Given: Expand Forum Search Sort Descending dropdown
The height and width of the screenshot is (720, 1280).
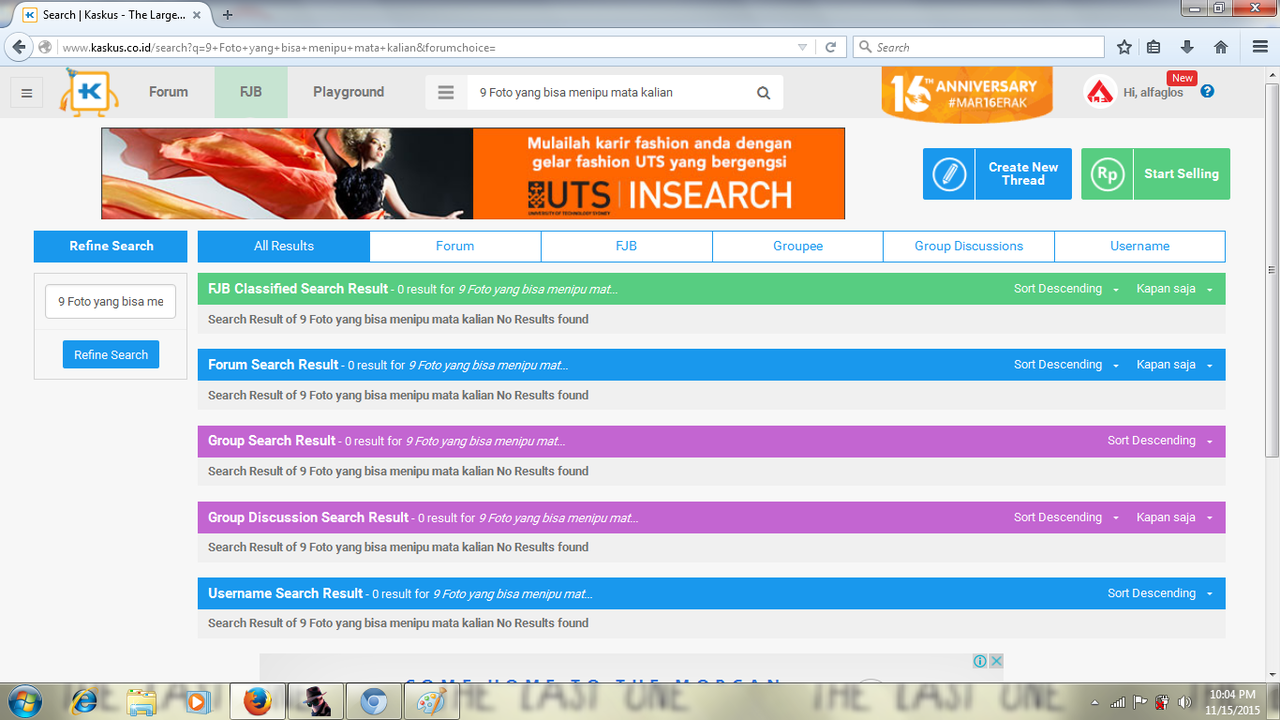Looking at the screenshot, I should [x=1066, y=365].
